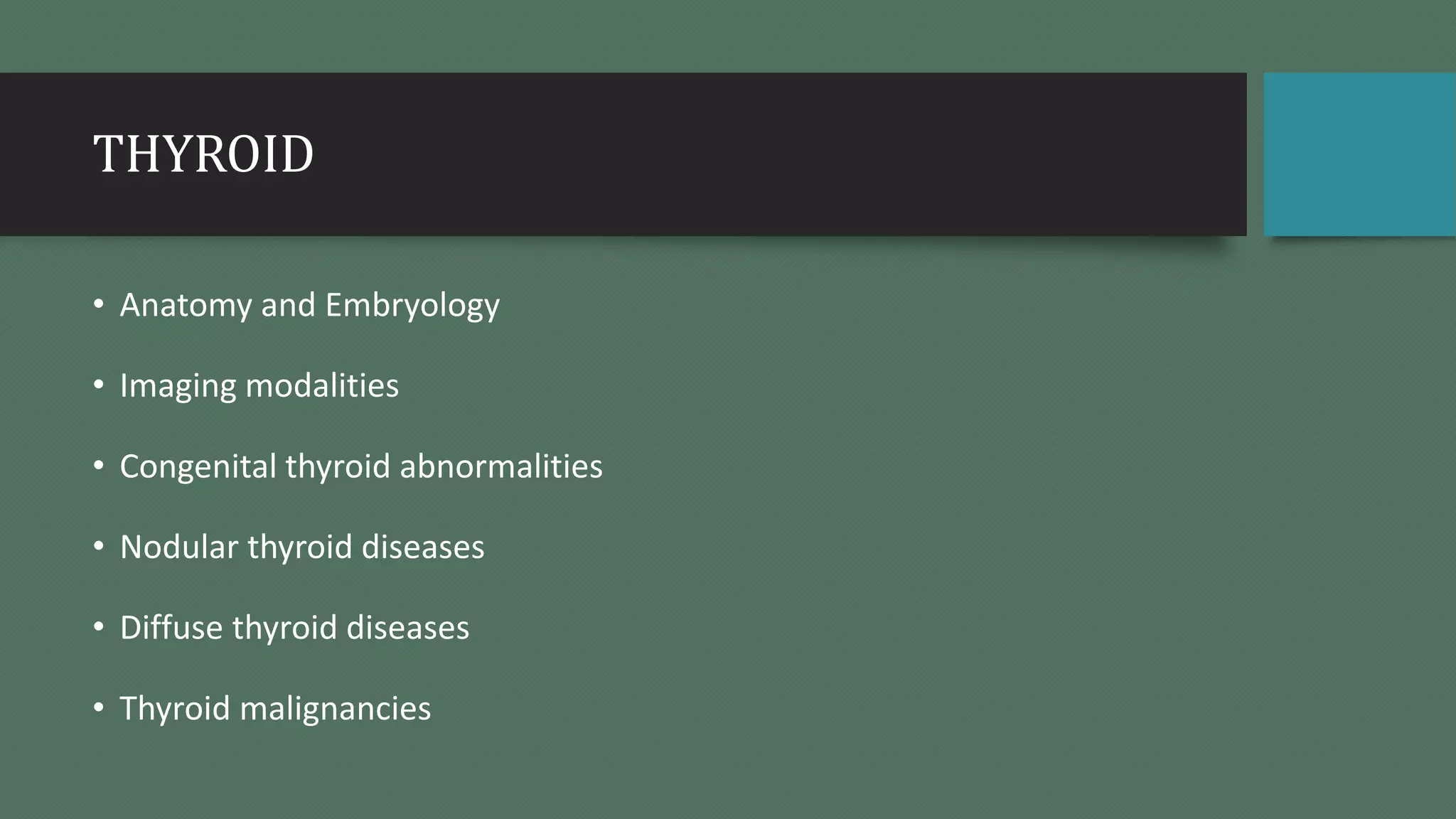Select the Thyroid malignancies bullet text

tap(275, 709)
